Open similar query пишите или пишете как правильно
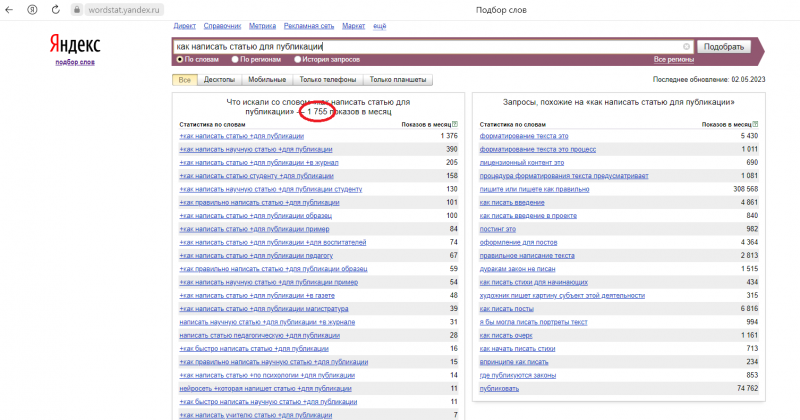Viewport: 800px width, 420px height. pyautogui.click(x=534, y=189)
